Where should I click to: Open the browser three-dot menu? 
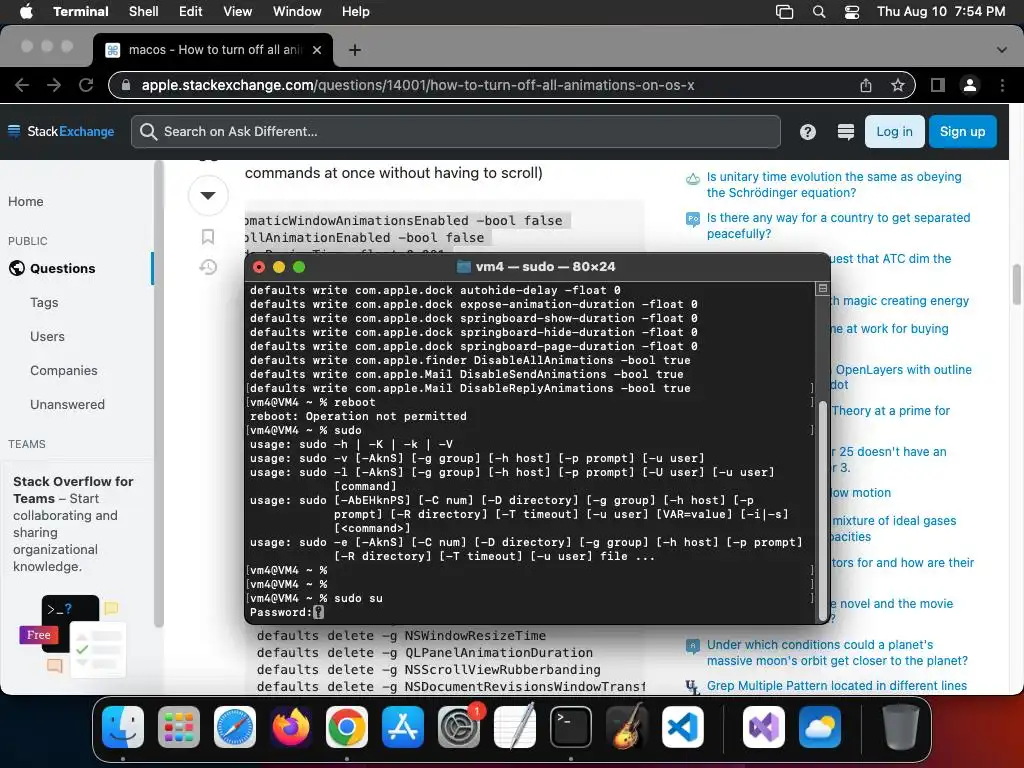coord(1002,85)
